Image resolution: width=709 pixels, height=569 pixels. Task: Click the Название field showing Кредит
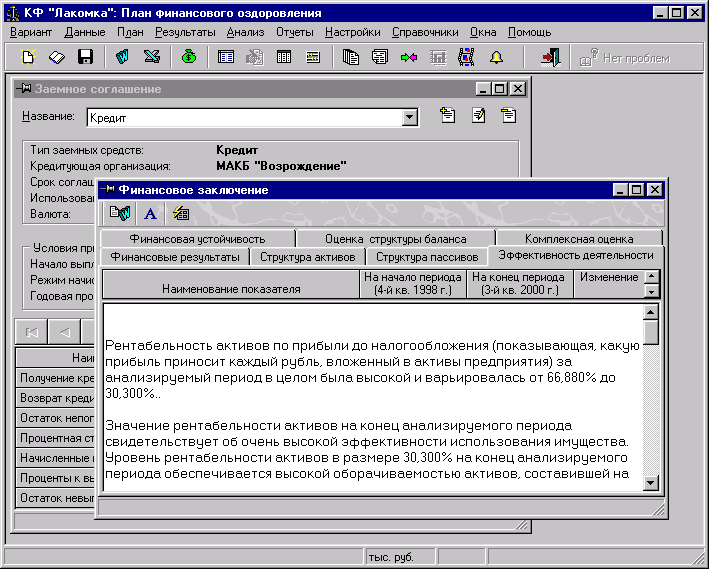click(x=244, y=118)
